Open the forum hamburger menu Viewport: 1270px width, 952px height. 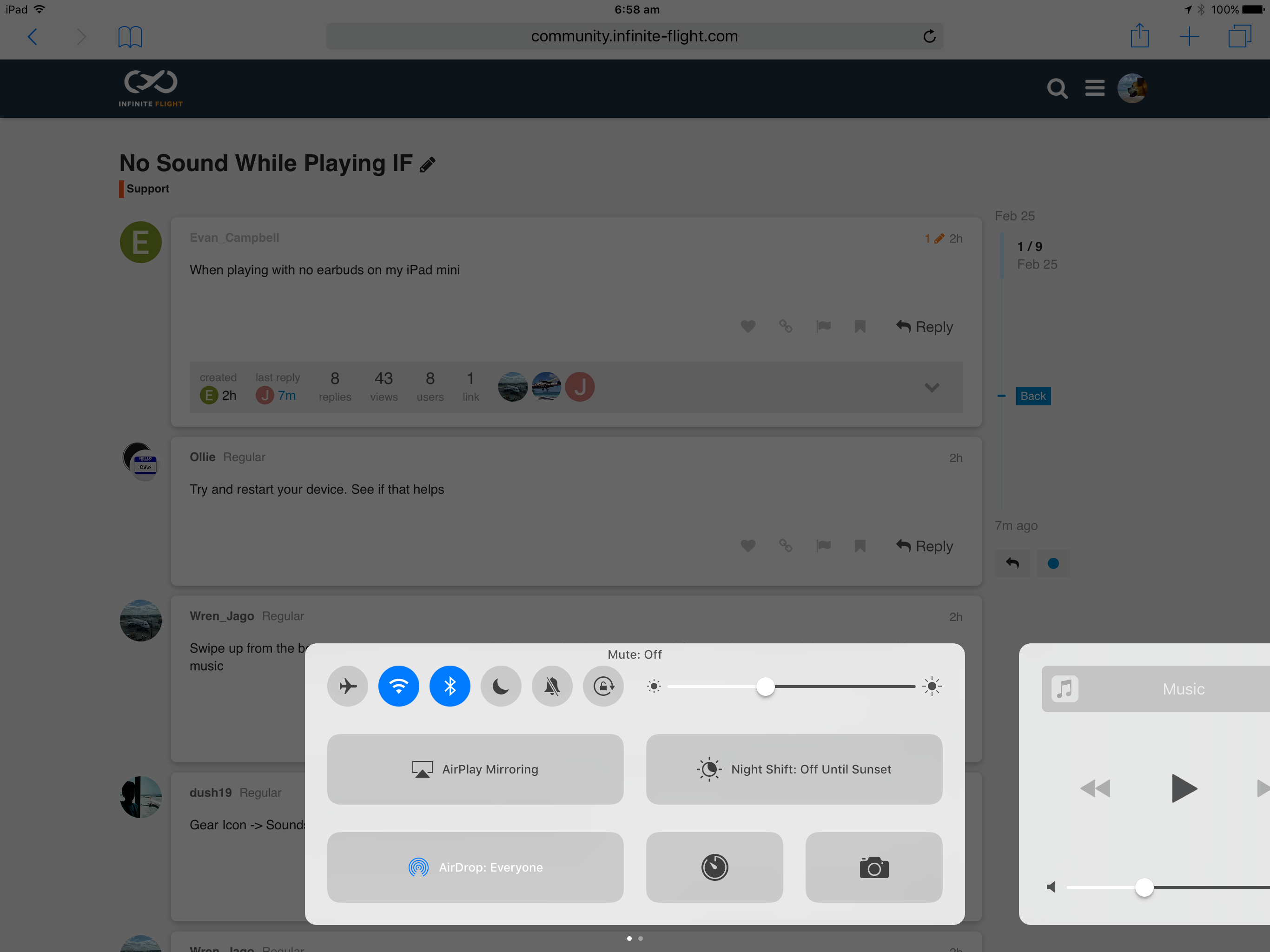(x=1094, y=88)
